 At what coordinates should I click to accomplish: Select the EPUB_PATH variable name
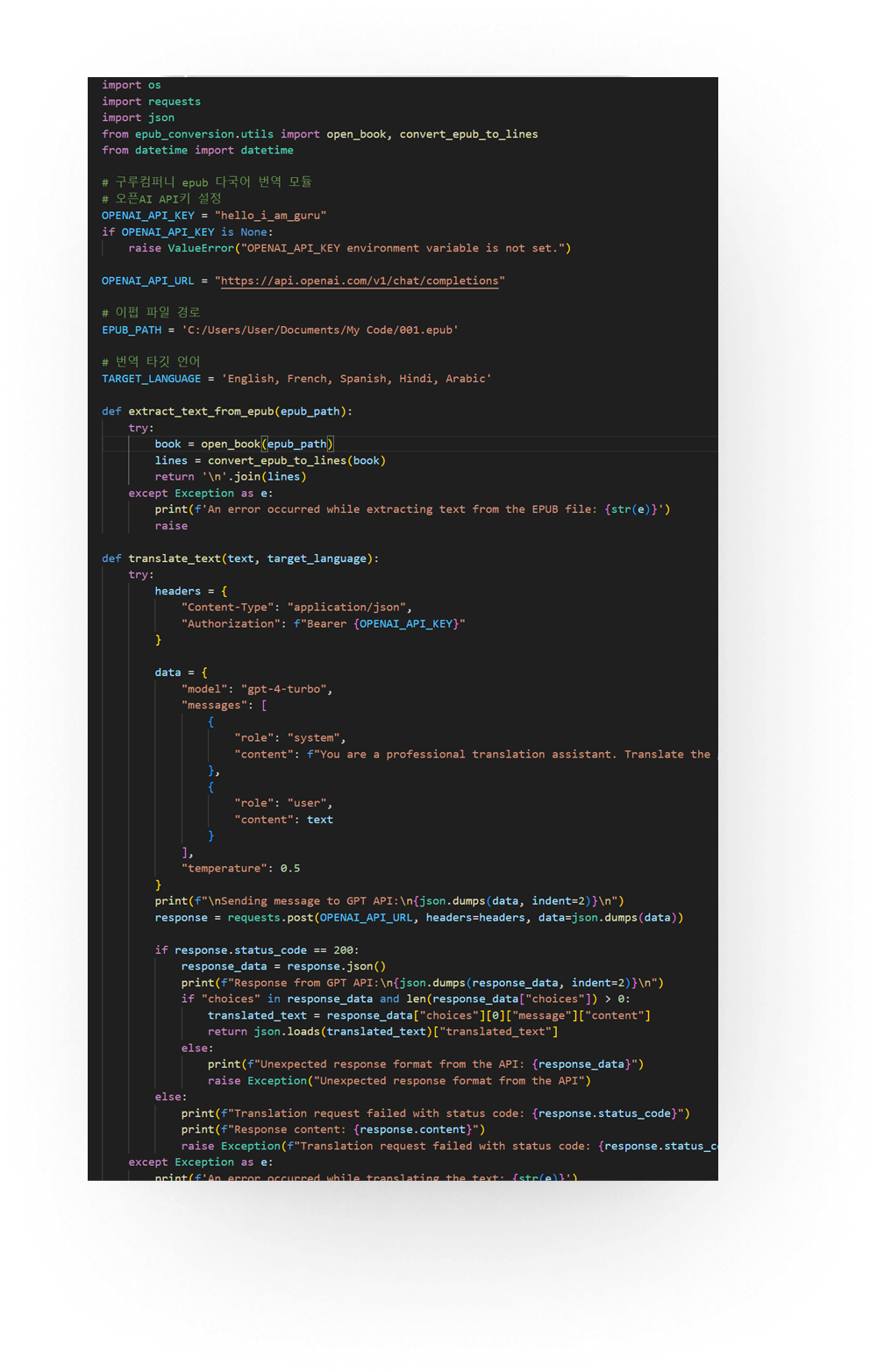pos(132,331)
